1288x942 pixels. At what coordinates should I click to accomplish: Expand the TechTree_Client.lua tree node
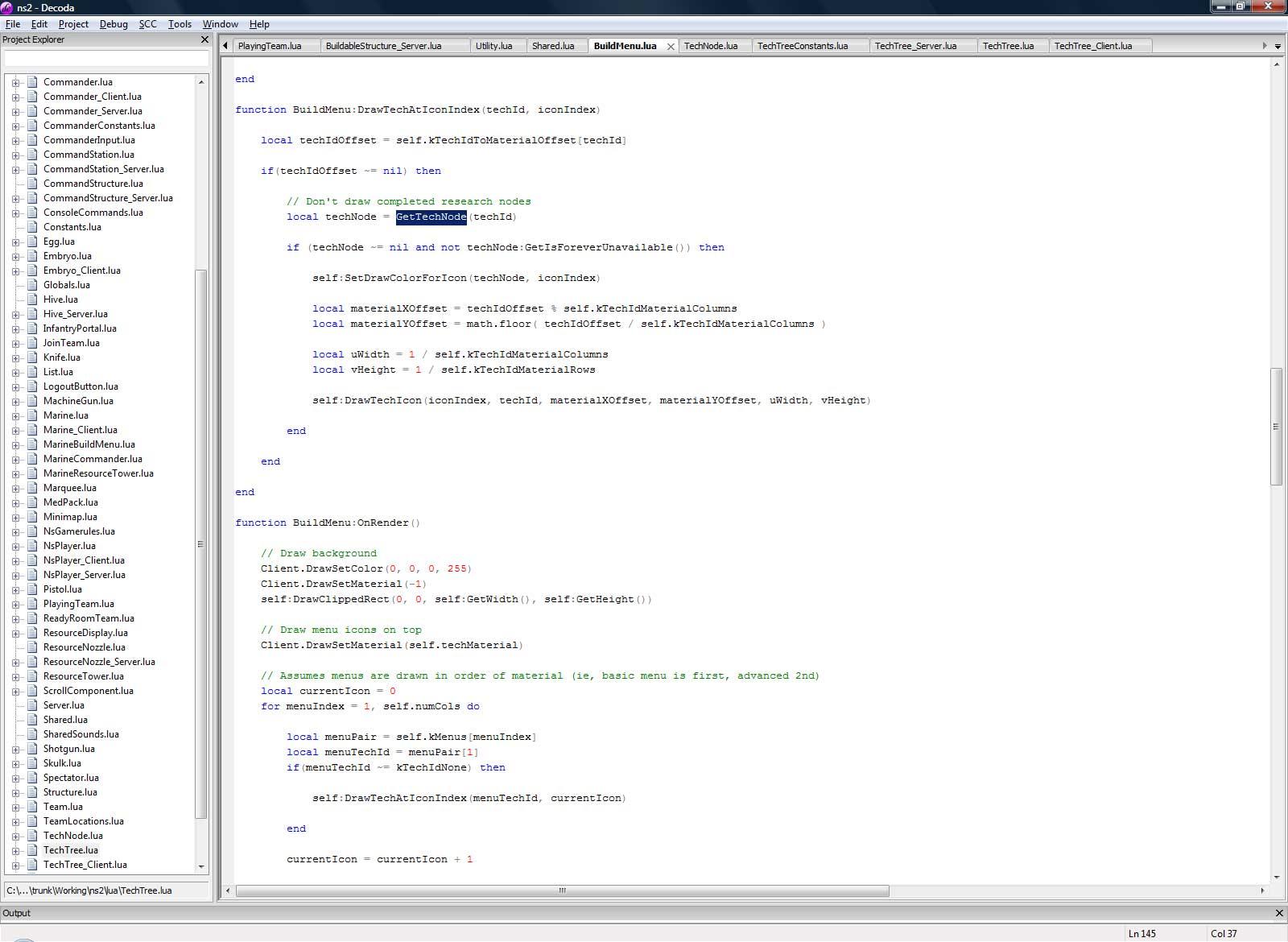pyautogui.click(x=15, y=865)
